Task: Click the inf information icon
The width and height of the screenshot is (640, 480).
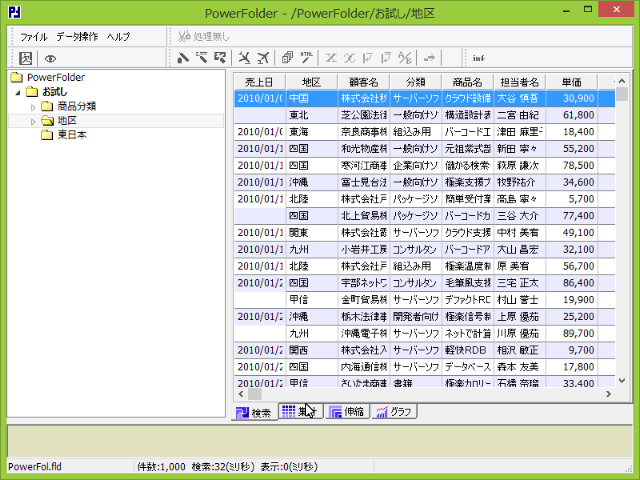Action: point(478,58)
